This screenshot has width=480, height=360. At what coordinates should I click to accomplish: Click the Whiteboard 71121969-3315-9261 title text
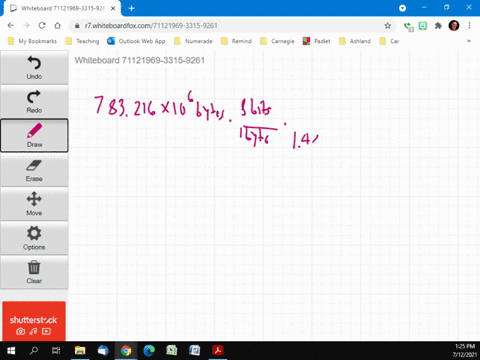point(140,60)
